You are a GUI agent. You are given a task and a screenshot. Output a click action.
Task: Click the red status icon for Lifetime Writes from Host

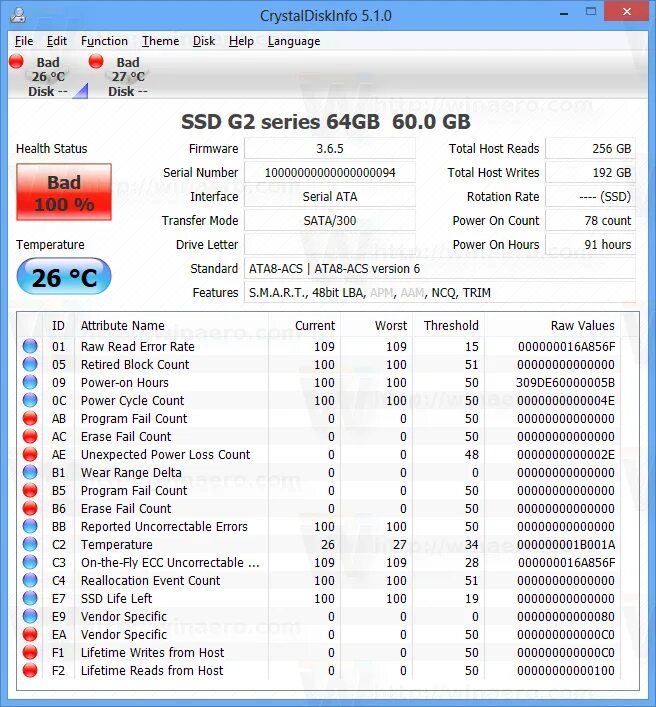(x=30, y=652)
